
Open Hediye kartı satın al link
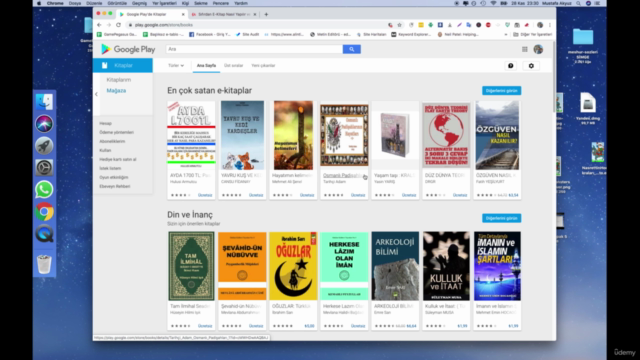click(118, 159)
